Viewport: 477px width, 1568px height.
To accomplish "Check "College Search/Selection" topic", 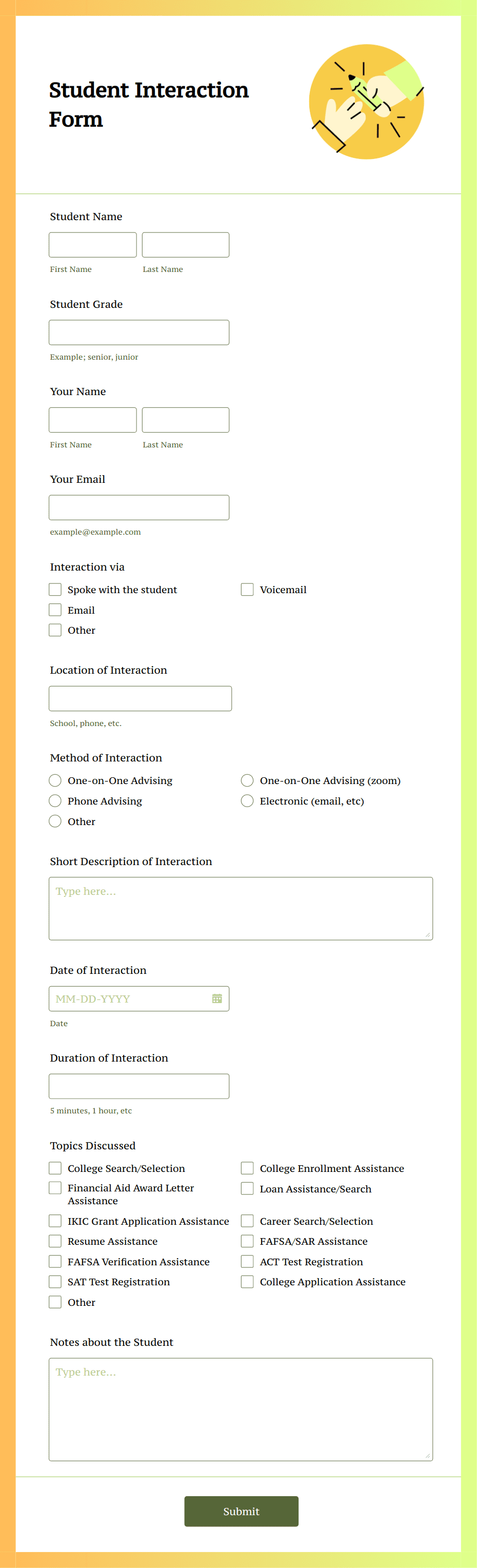I will [55, 1167].
